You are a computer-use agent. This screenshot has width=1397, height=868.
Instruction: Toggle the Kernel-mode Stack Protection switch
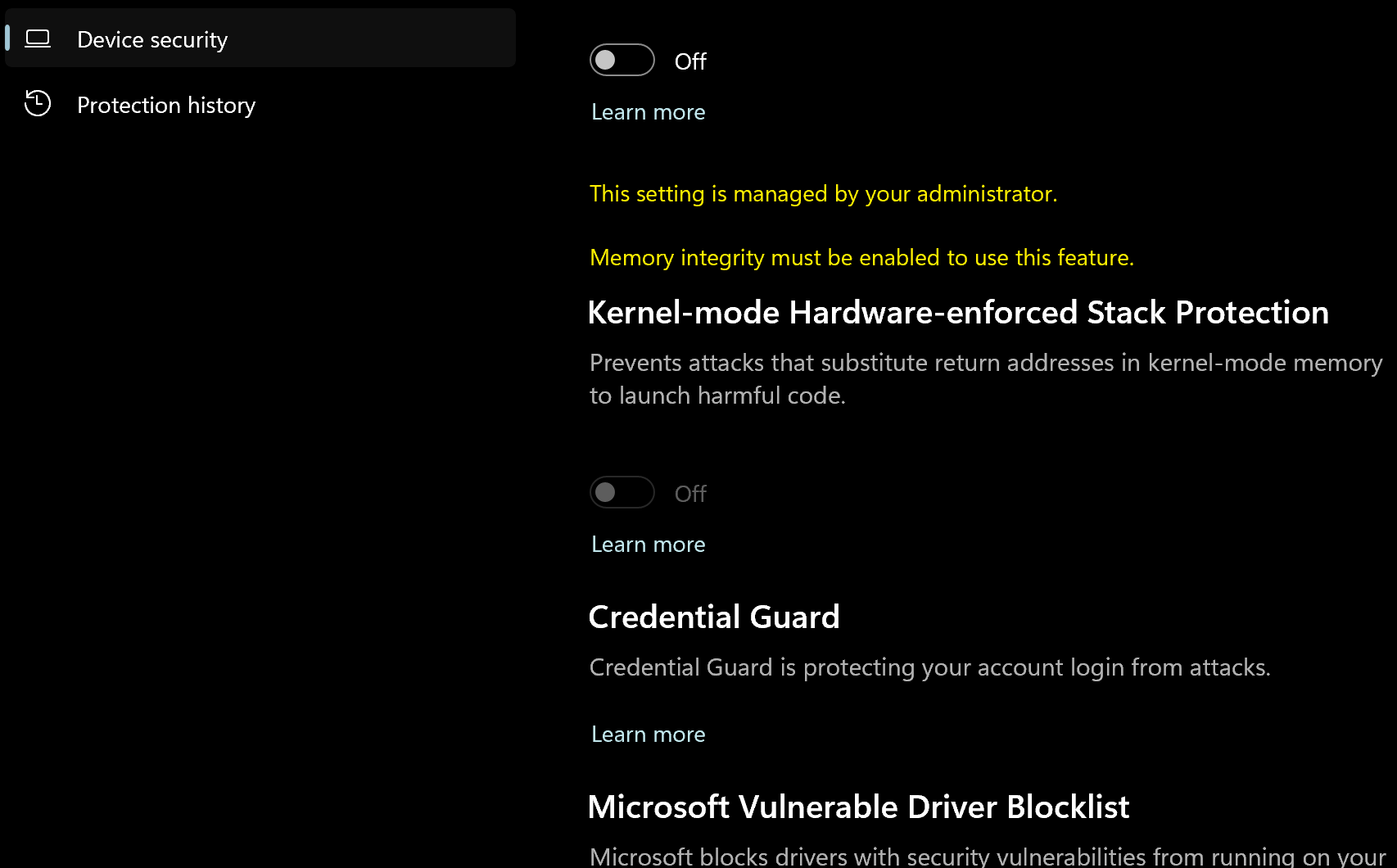pyautogui.click(x=622, y=492)
